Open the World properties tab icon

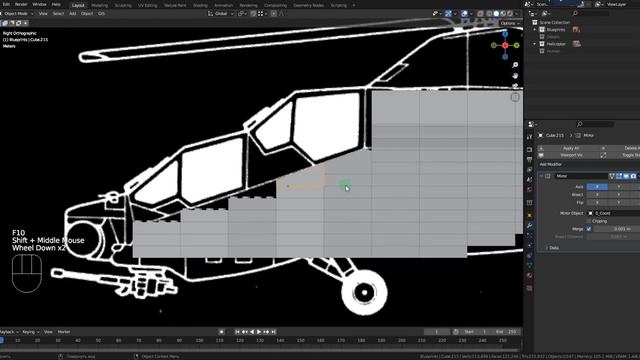click(x=529, y=189)
